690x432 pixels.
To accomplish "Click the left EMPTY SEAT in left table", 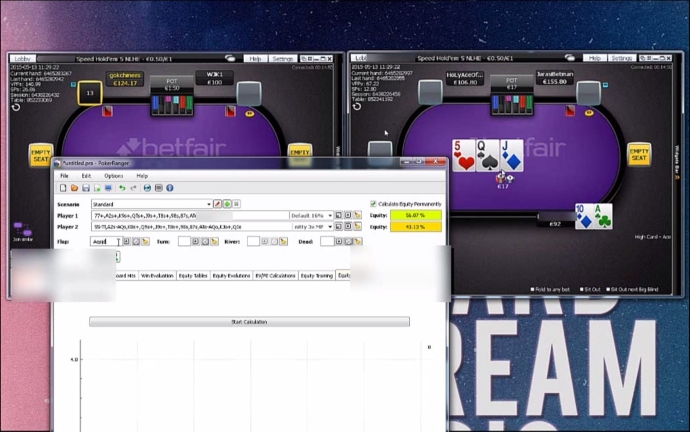I will coord(40,155).
